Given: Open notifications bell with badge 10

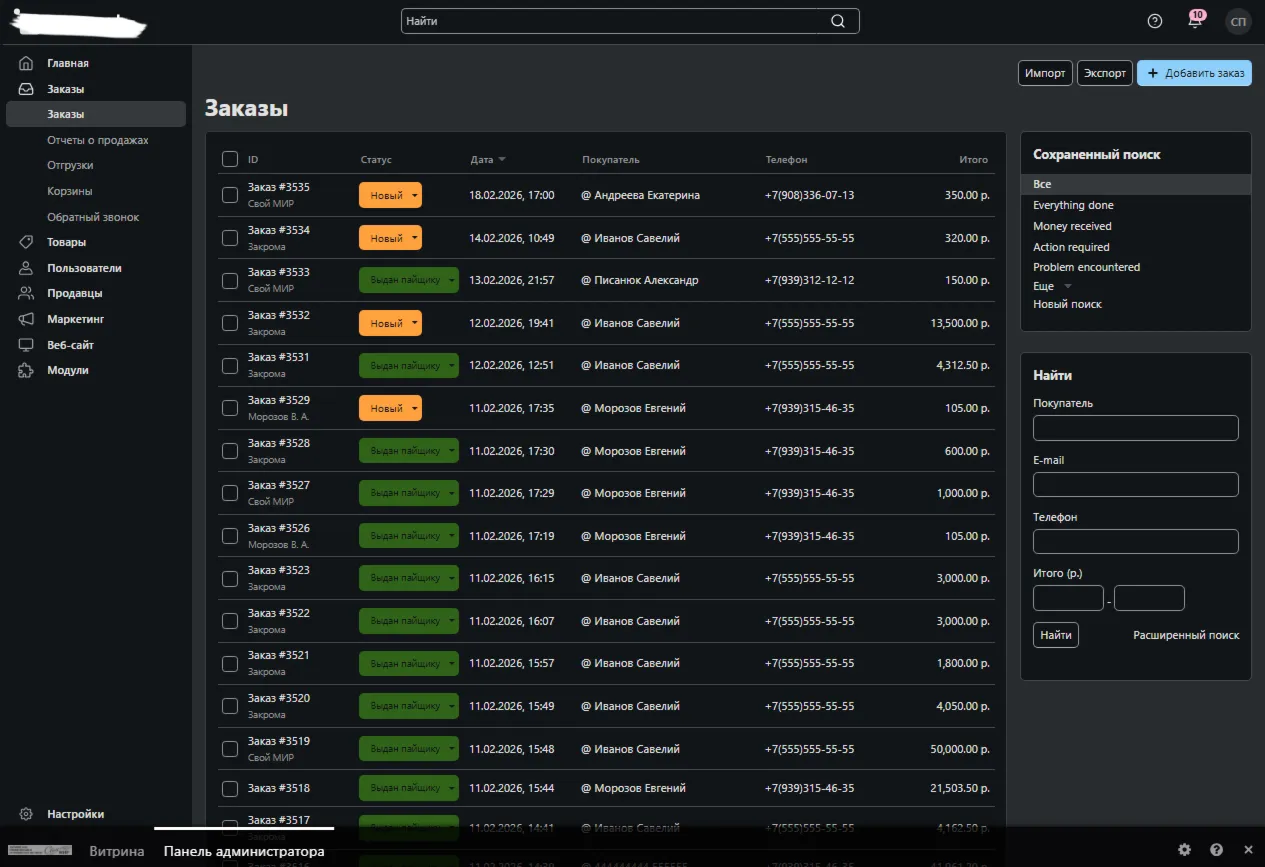Looking at the screenshot, I should coord(1195,21).
